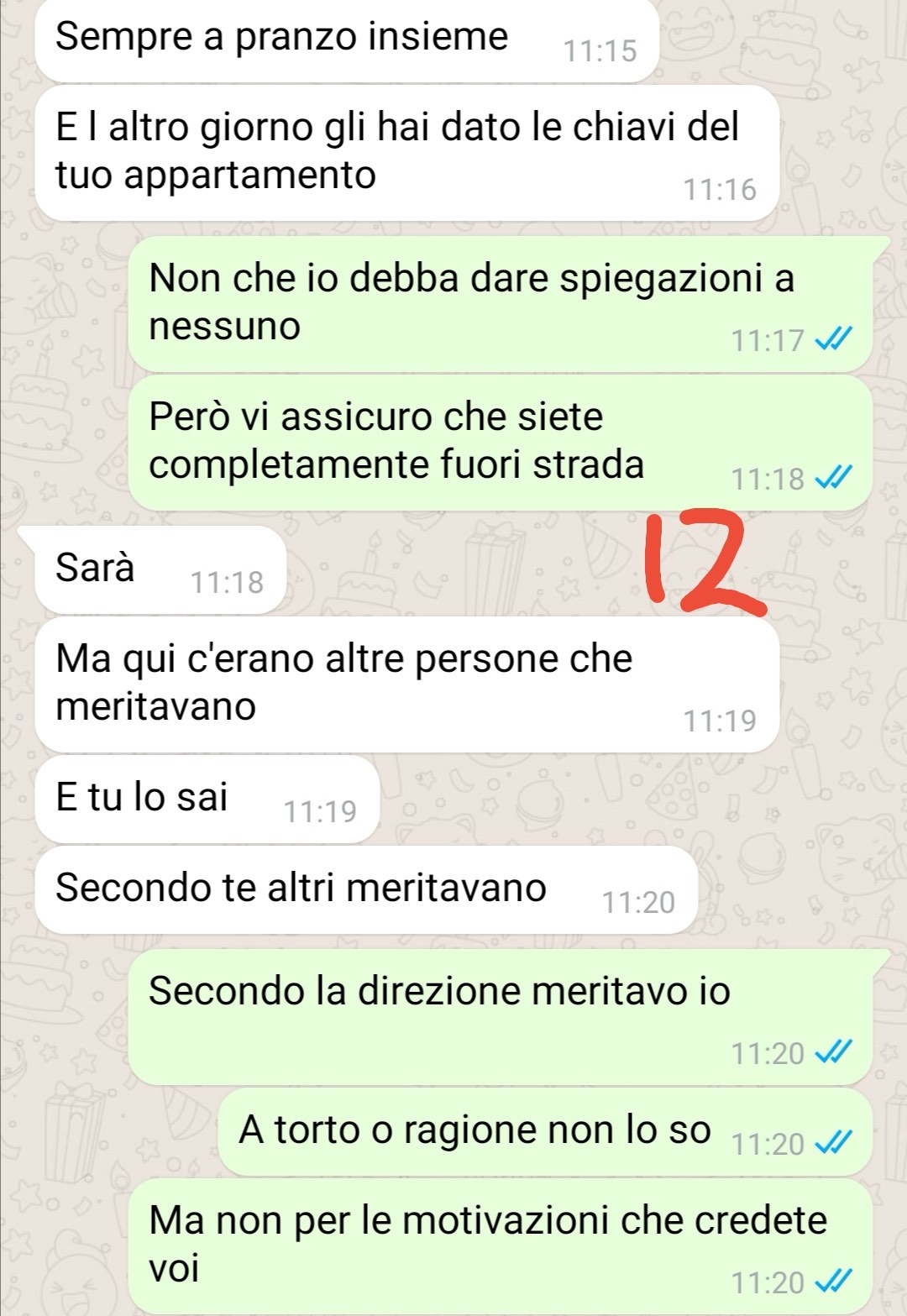Tap the 11:15 timestamp on first message
This screenshot has height=1316, width=907.
600,51
